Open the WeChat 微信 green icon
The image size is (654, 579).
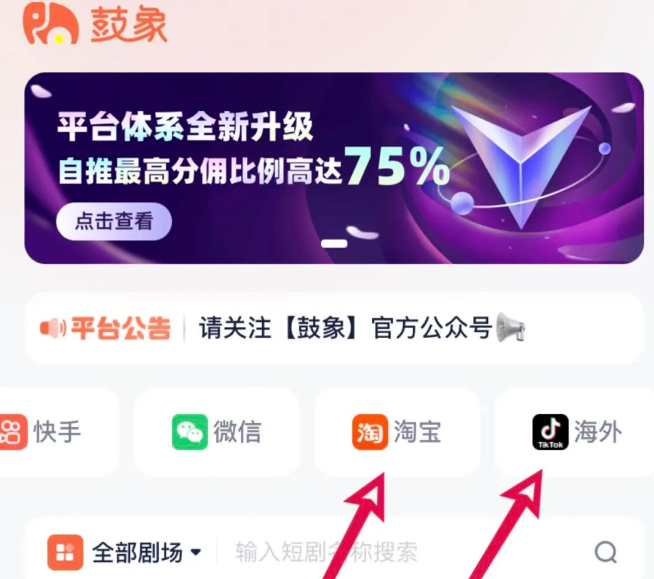[x=190, y=432]
